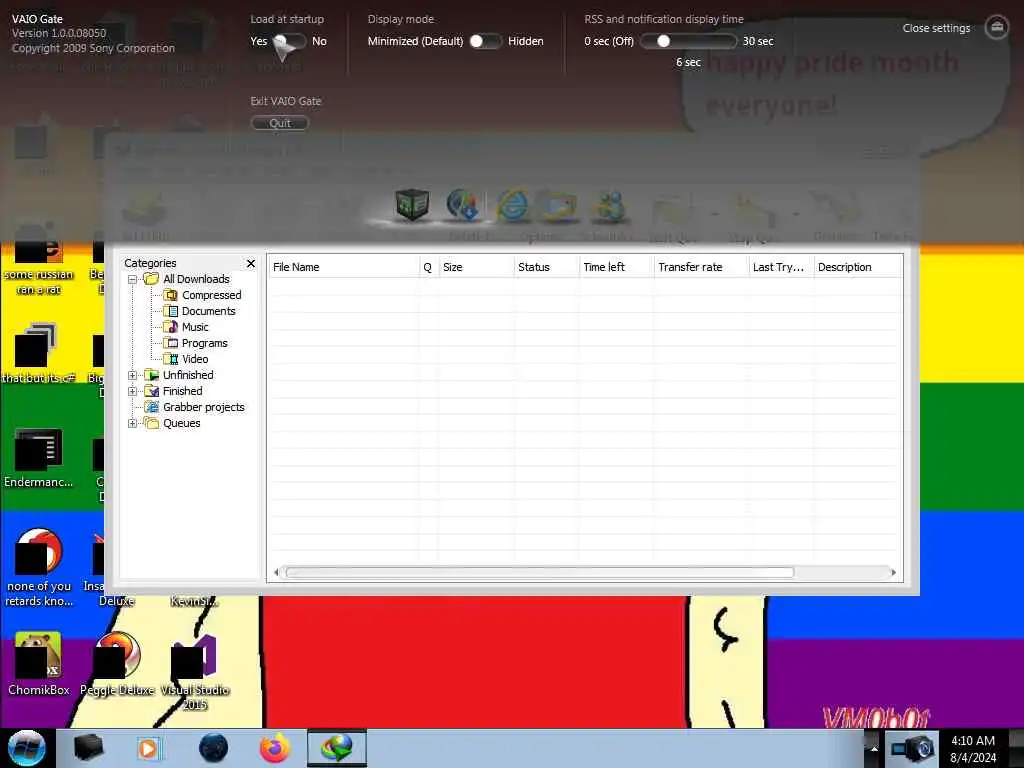The width and height of the screenshot is (1024, 768).
Task: Select the Finished category label
Action: [x=182, y=391]
